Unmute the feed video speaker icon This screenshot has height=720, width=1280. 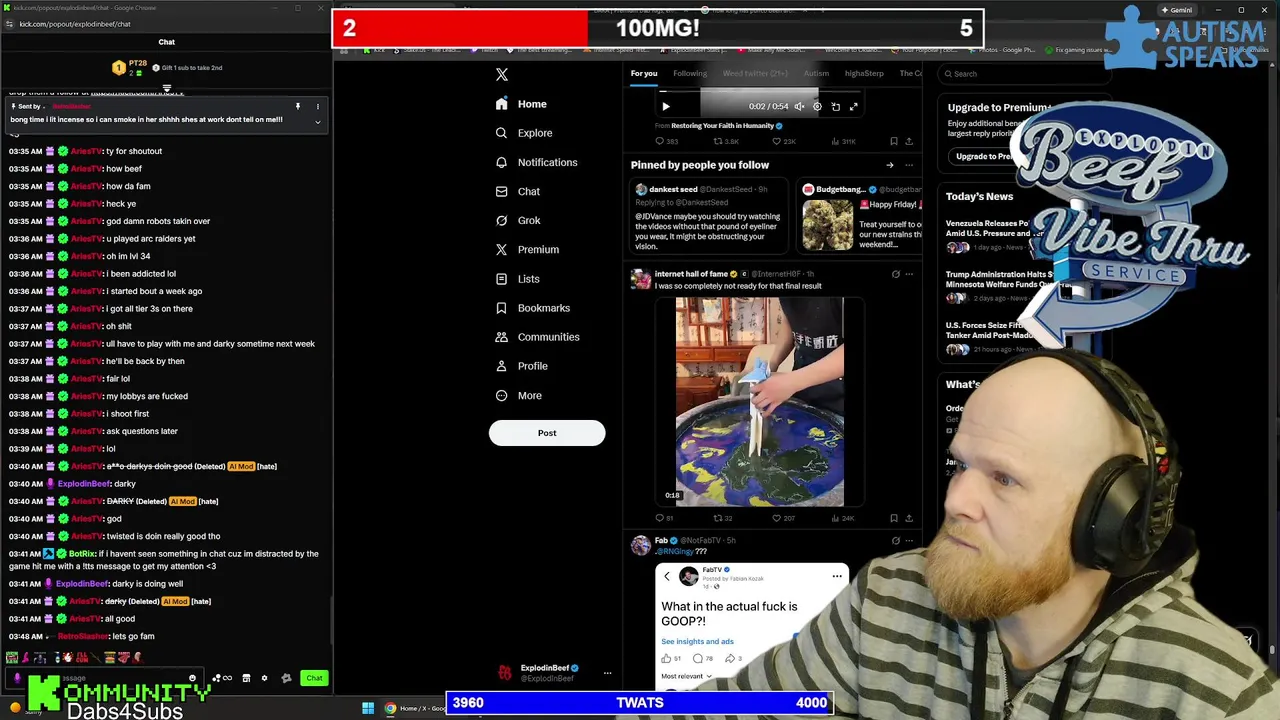(x=799, y=106)
